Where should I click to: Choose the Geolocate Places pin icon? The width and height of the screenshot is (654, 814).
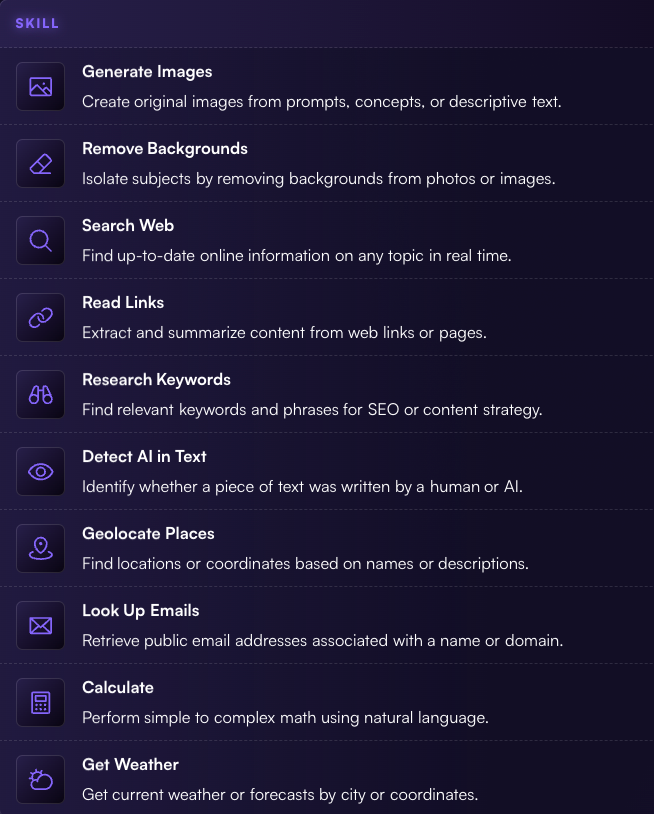40,548
